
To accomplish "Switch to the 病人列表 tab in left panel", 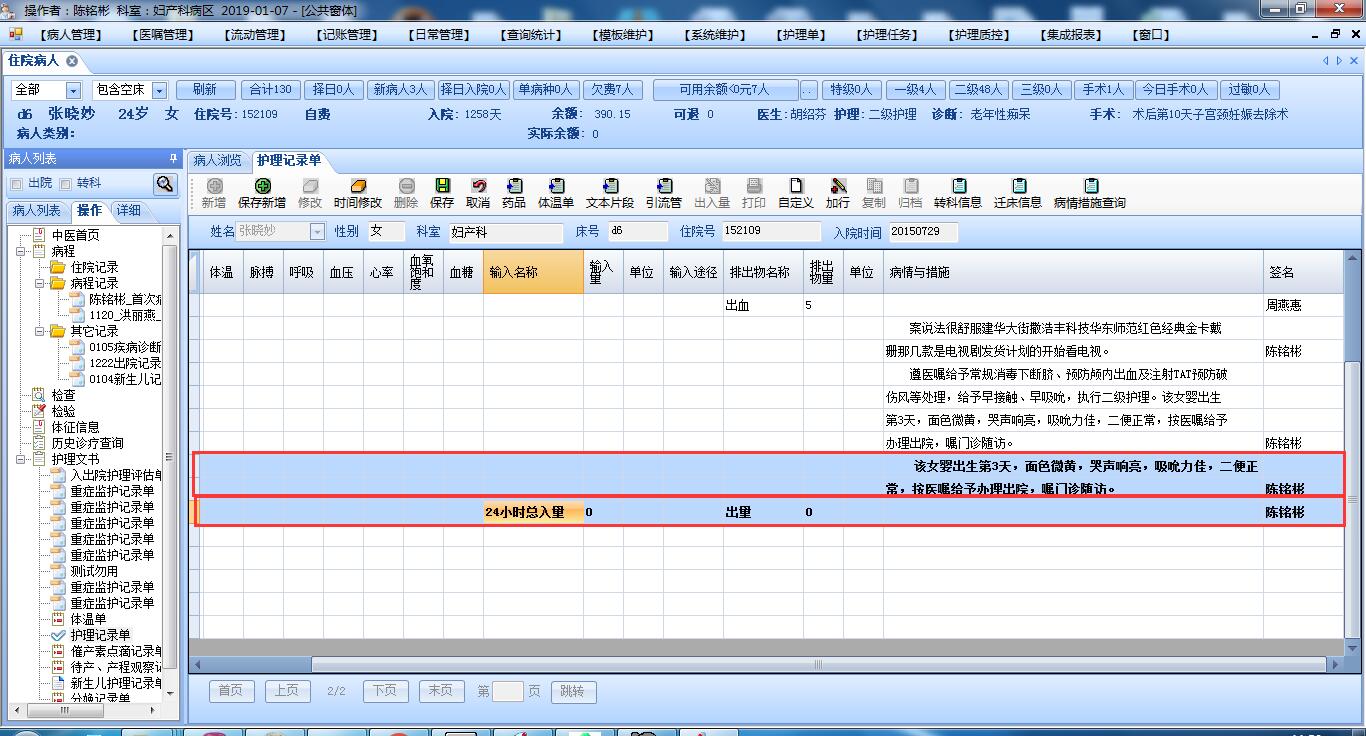I will tap(37, 210).
